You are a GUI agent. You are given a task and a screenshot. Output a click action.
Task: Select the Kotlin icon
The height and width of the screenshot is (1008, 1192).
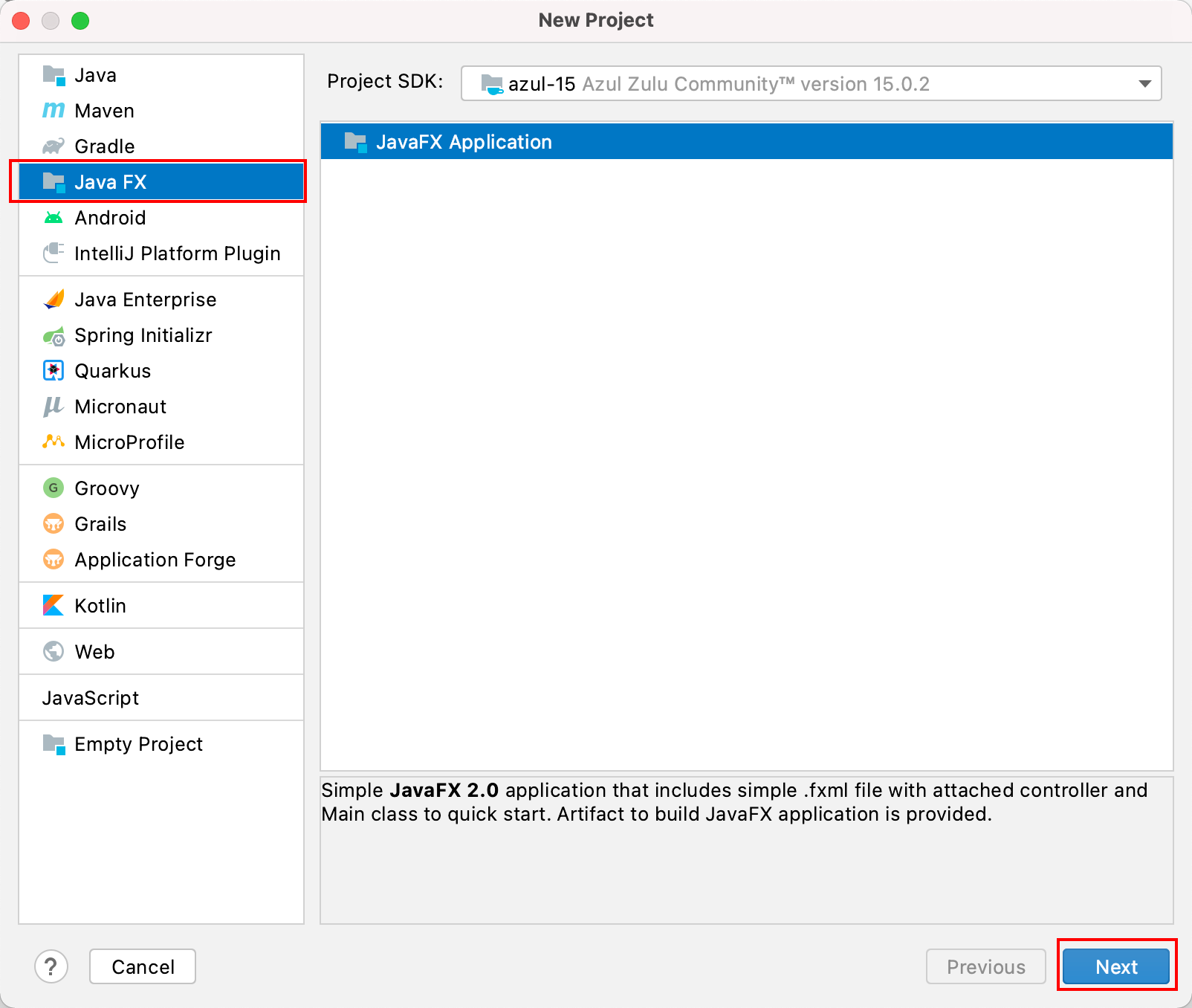point(53,605)
